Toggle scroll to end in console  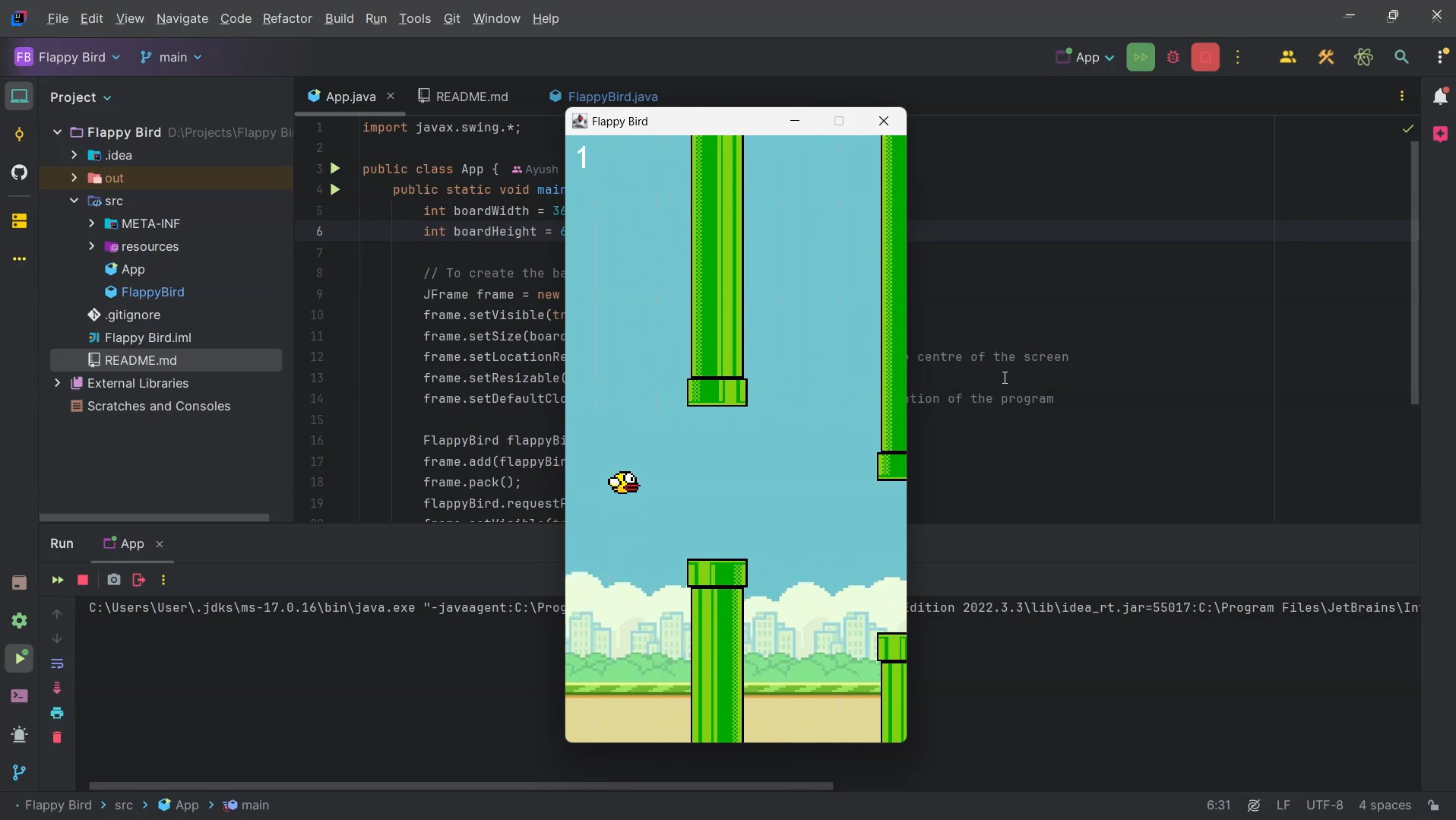58,689
